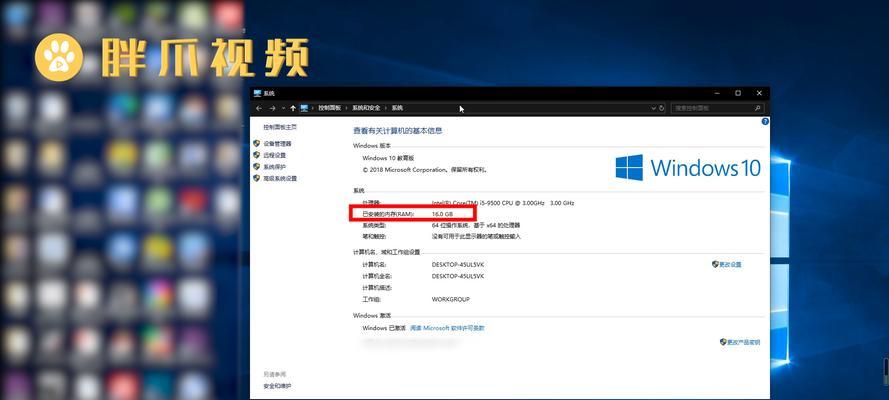Click the forward navigation arrow

(272, 108)
